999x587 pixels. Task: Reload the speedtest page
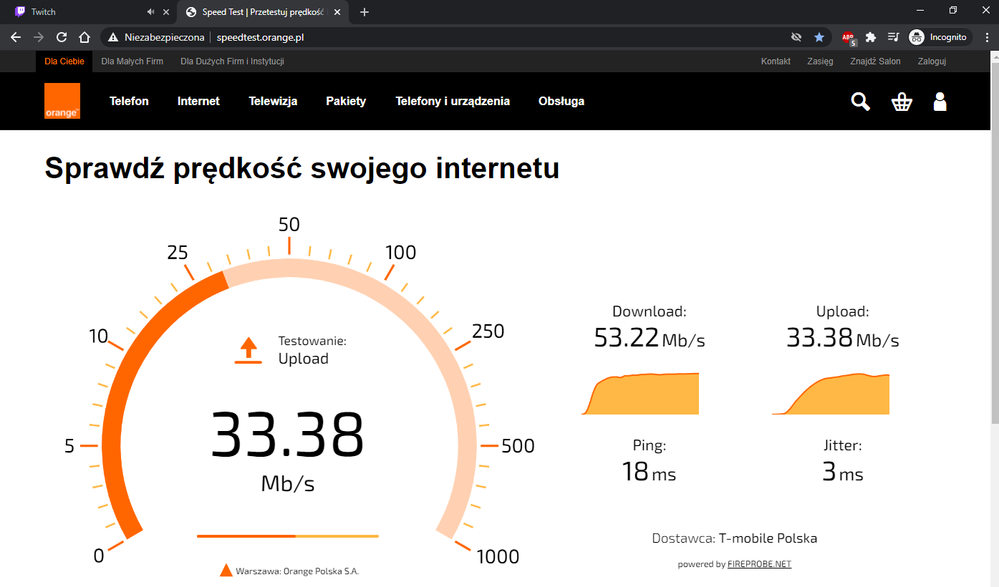61,38
